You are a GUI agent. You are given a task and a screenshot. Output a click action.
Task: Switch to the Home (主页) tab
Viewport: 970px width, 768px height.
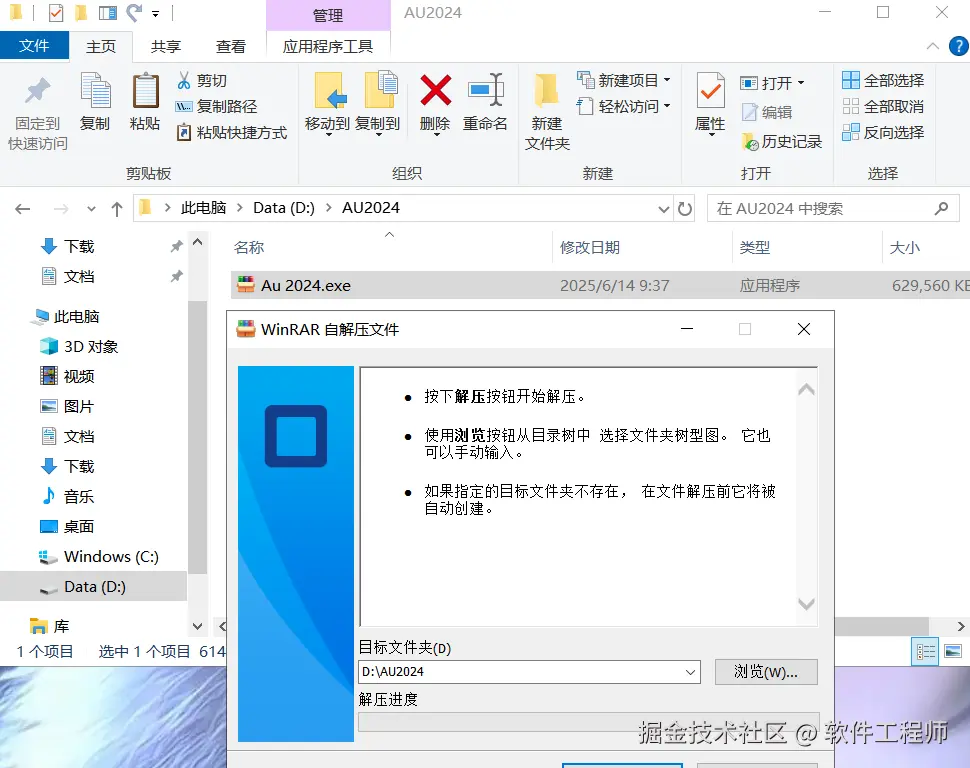[101, 46]
